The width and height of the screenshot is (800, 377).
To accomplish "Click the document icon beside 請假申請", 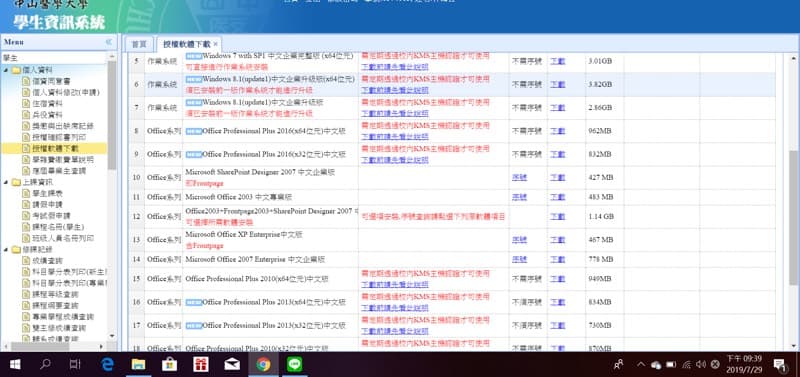I will [26, 205].
